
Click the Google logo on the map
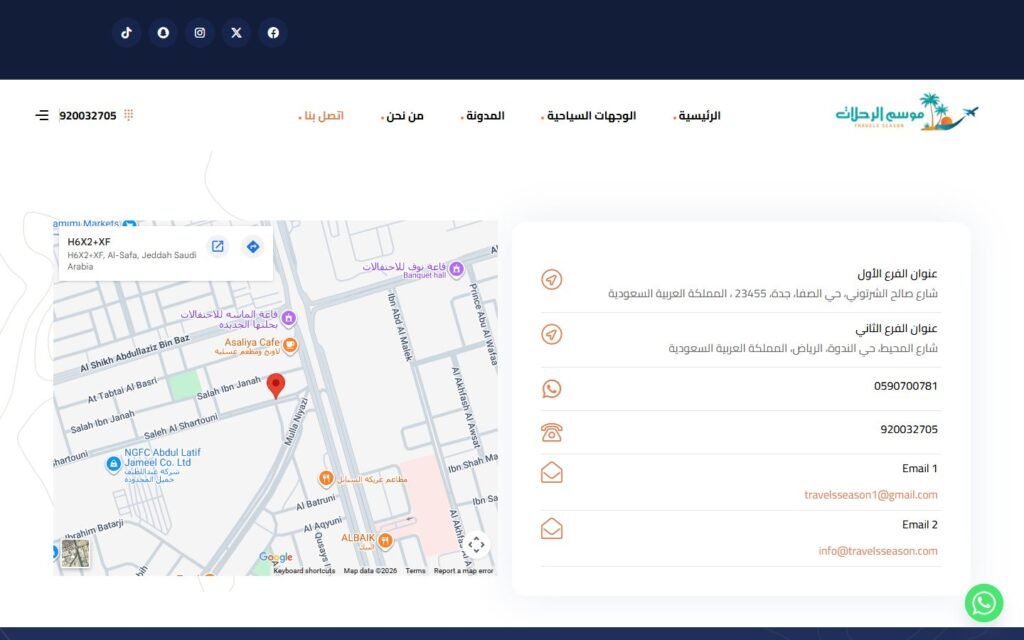[x=276, y=557]
